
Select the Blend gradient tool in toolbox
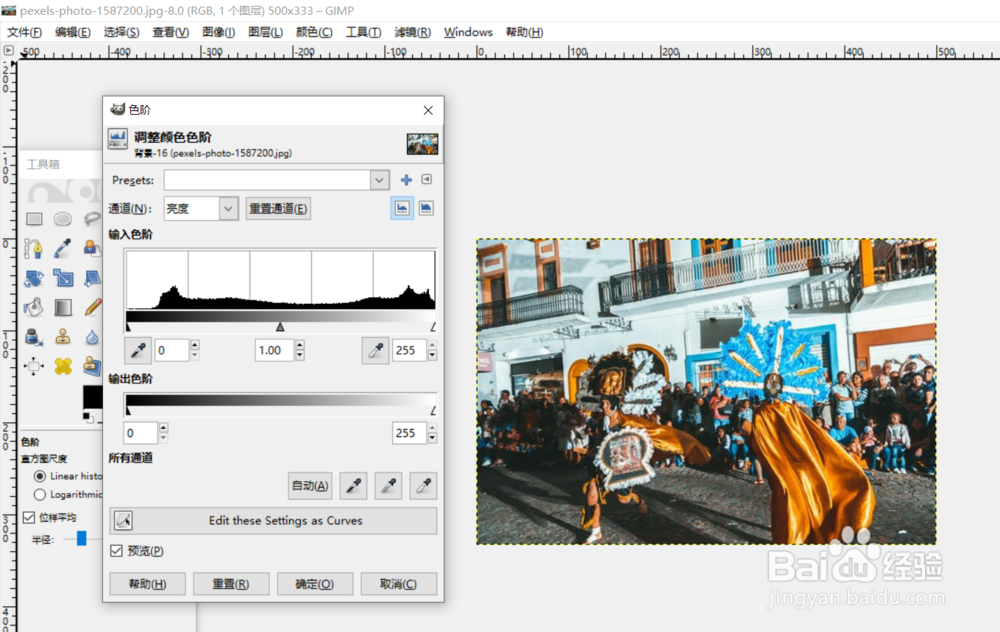point(63,307)
